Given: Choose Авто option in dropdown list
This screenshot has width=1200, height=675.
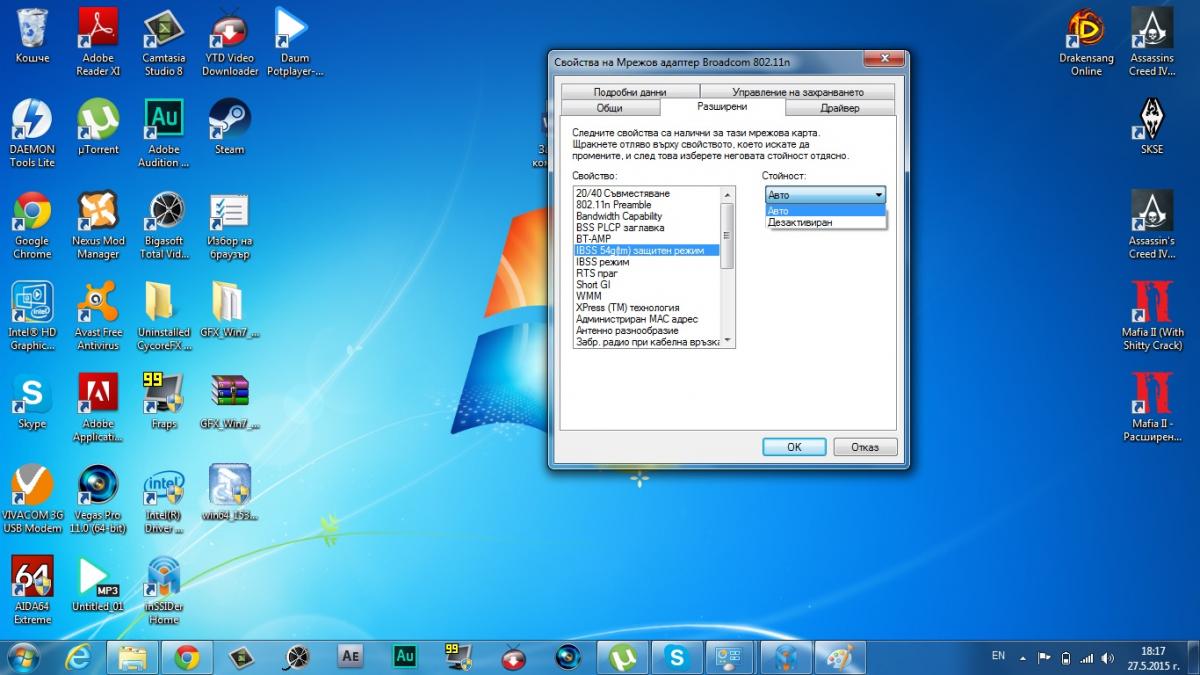Looking at the screenshot, I should coord(826,211).
